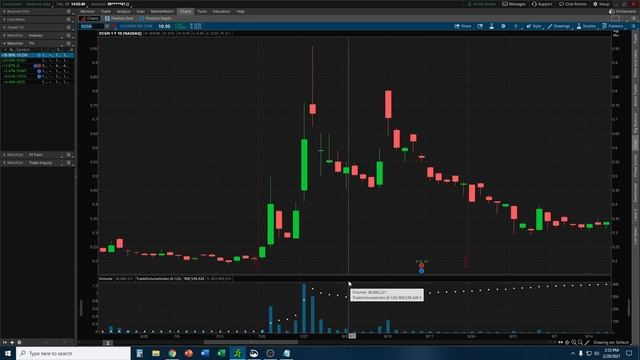Open Google Chrome from the taskbar
640x360 pixels.
click(172, 353)
